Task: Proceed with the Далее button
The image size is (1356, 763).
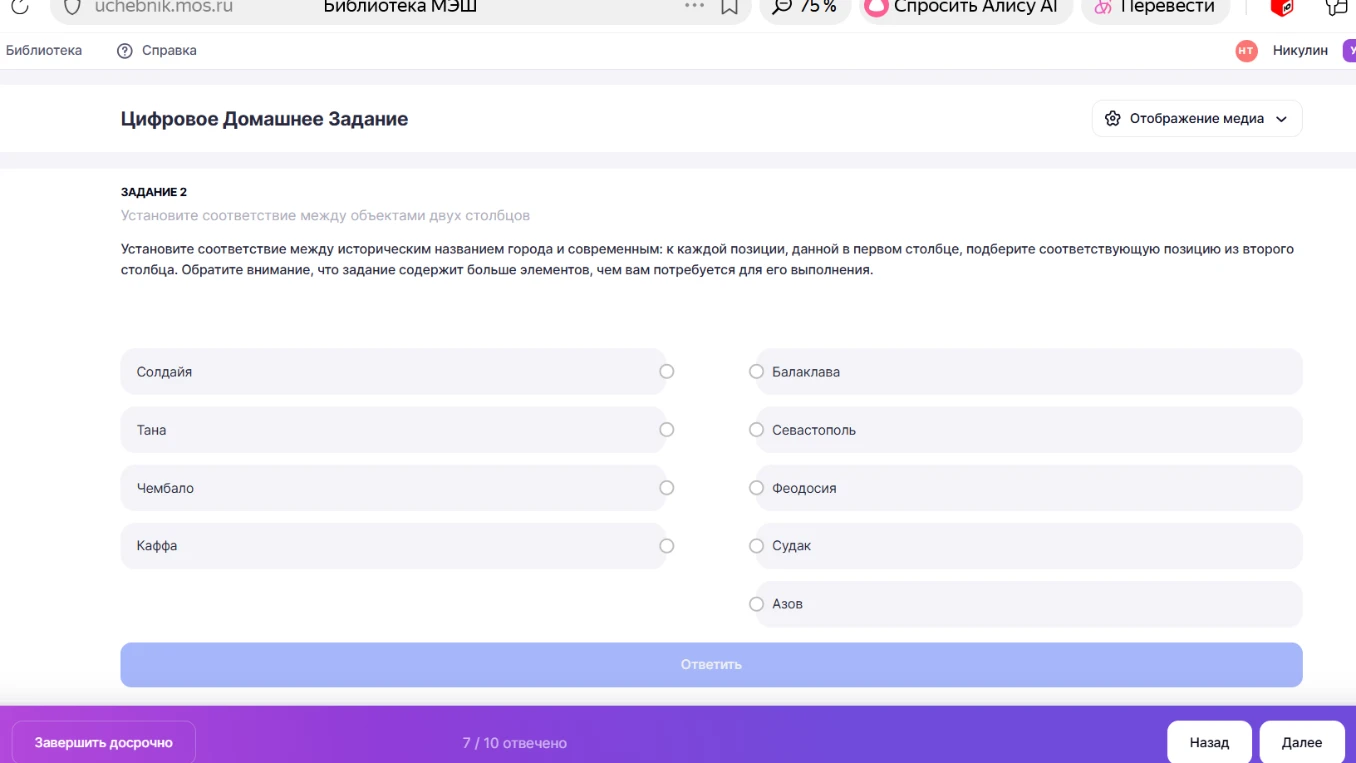Action: coord(1302,742)
